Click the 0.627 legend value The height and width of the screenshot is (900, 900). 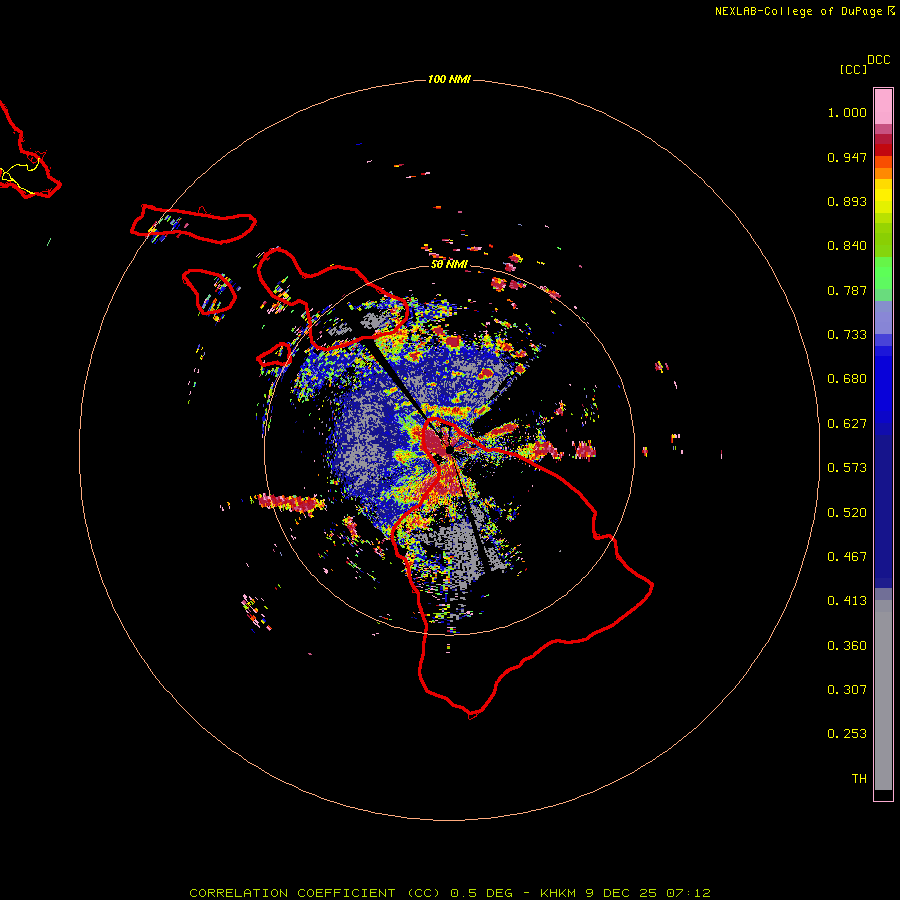click(x=847, y=424)
